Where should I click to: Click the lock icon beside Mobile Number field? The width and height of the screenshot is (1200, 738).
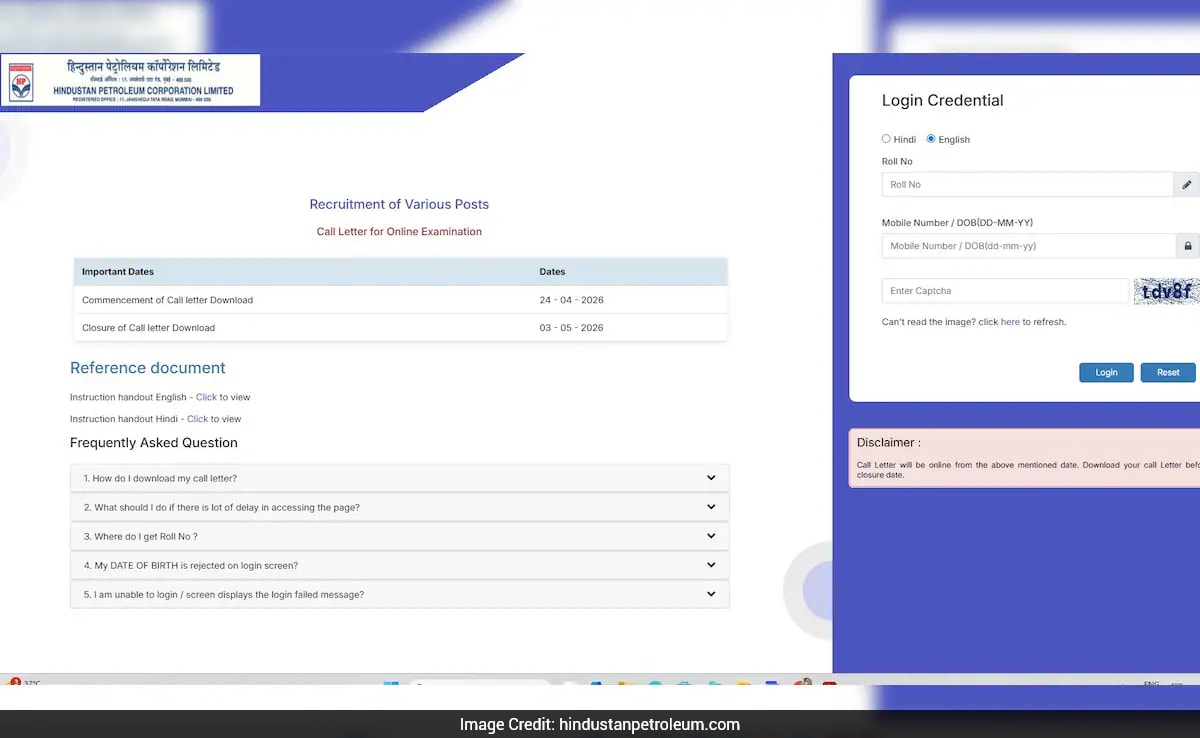point(1187,246)
